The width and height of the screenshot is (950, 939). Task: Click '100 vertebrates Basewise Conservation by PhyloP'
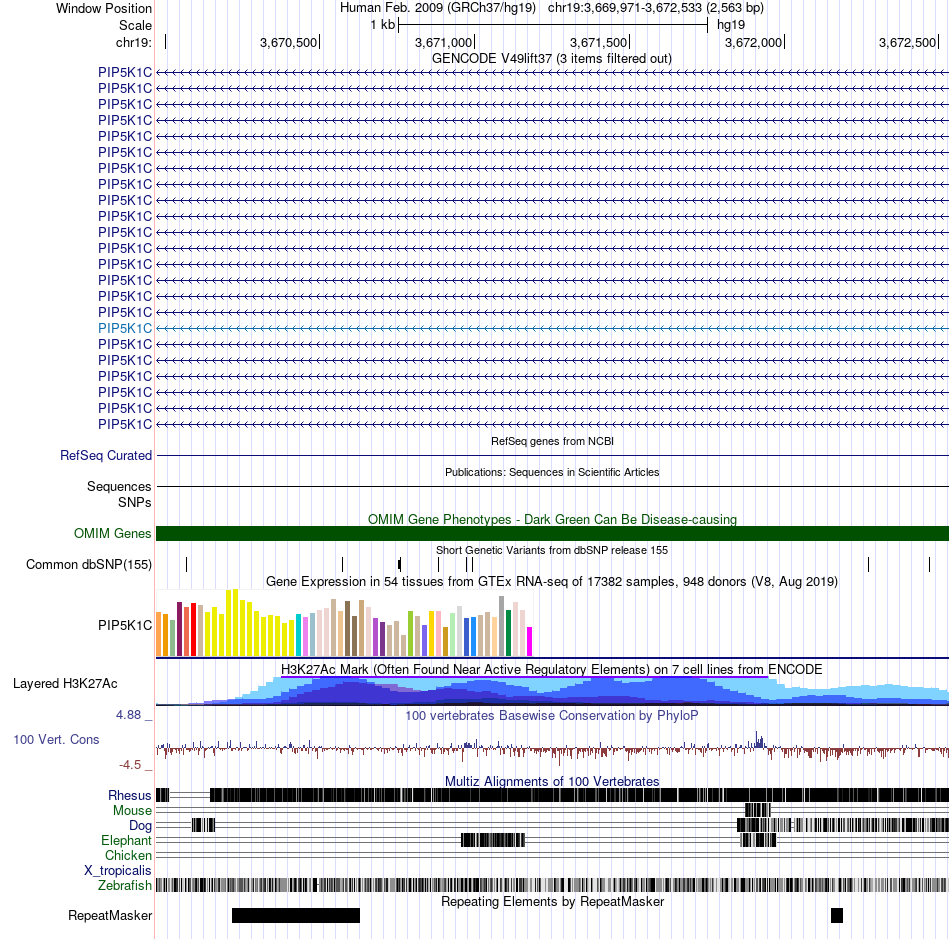[x=552, y=716]
